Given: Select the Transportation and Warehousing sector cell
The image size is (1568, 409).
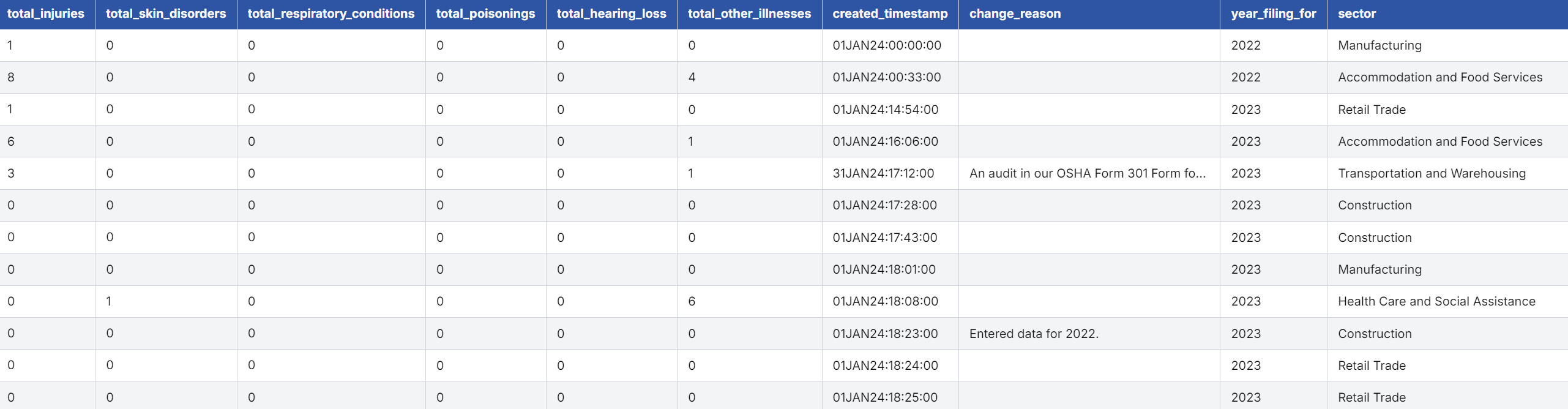Looking at the screenshot, I should [1432, 173].
